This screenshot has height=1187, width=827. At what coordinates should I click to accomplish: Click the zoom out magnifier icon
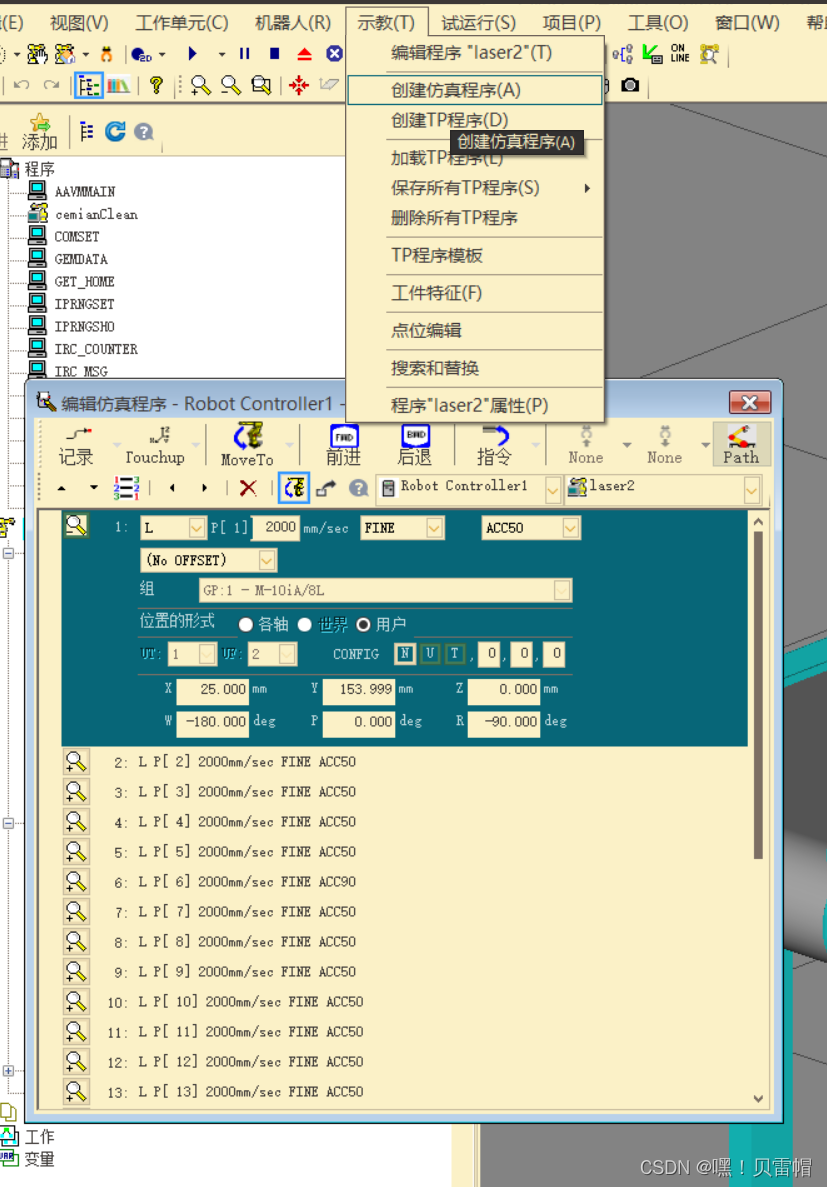231,86
